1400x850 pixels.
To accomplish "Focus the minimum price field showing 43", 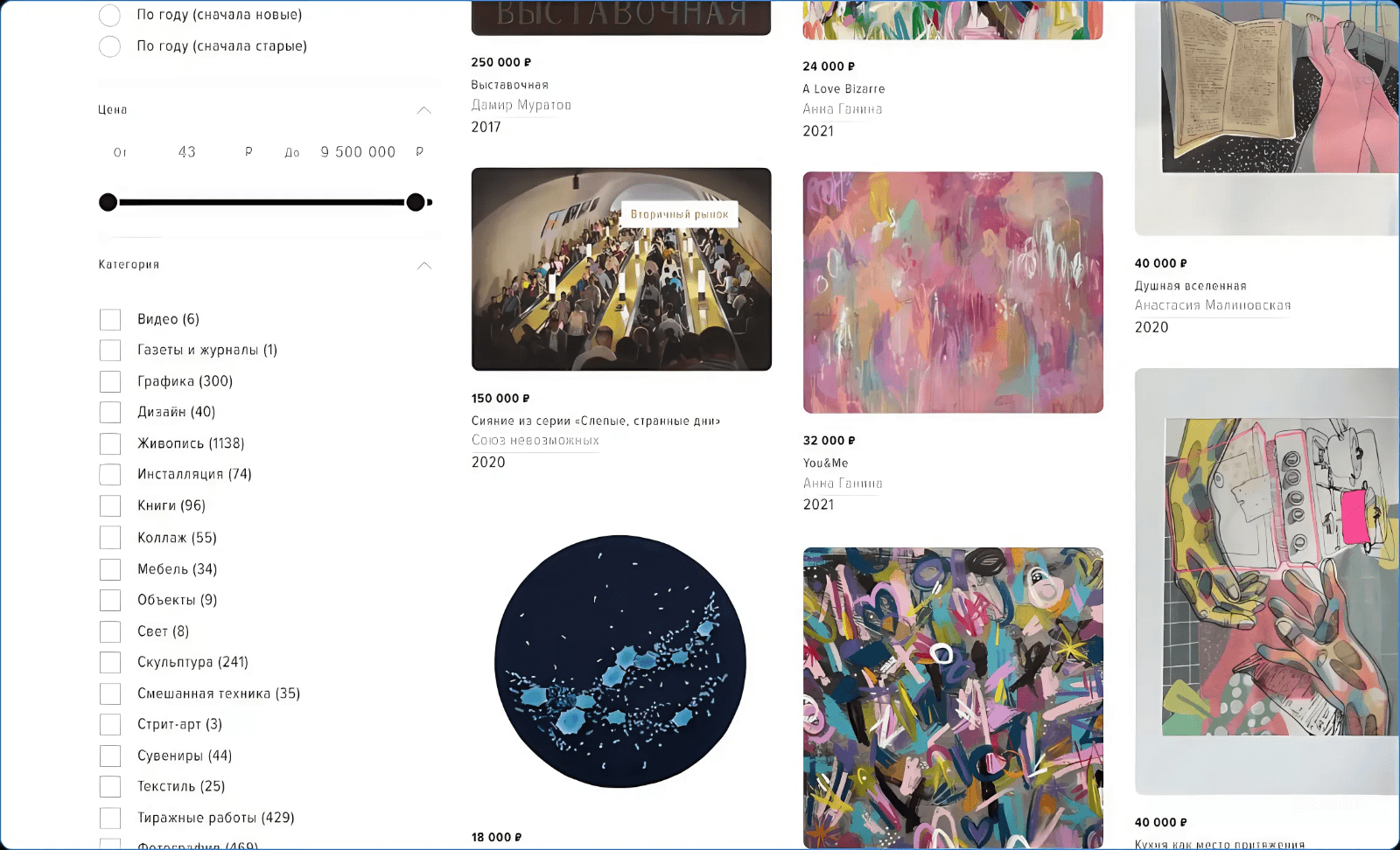I will tap(187, 152).
